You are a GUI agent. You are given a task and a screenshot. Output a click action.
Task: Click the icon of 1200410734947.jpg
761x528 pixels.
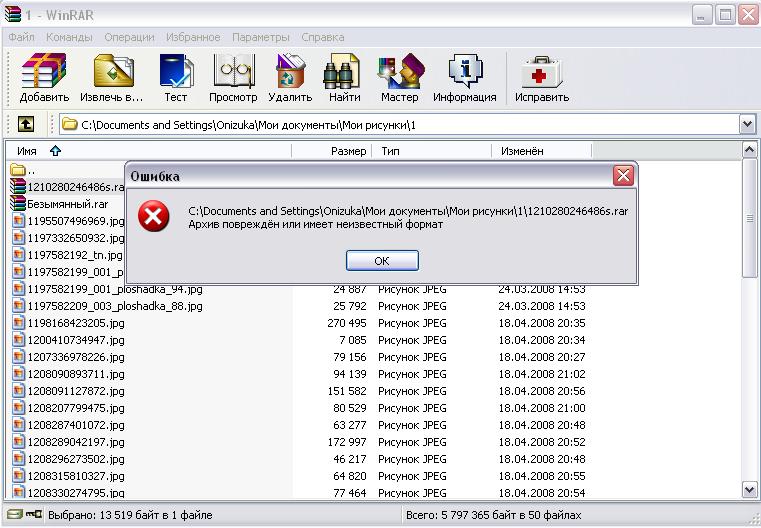18,340
